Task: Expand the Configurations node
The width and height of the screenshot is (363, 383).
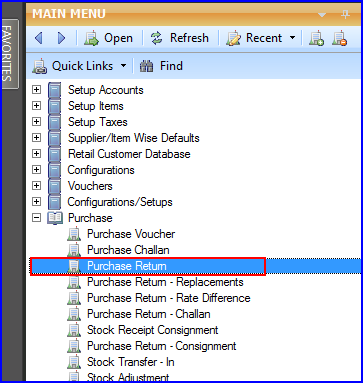Action: (x=36, y=170)
